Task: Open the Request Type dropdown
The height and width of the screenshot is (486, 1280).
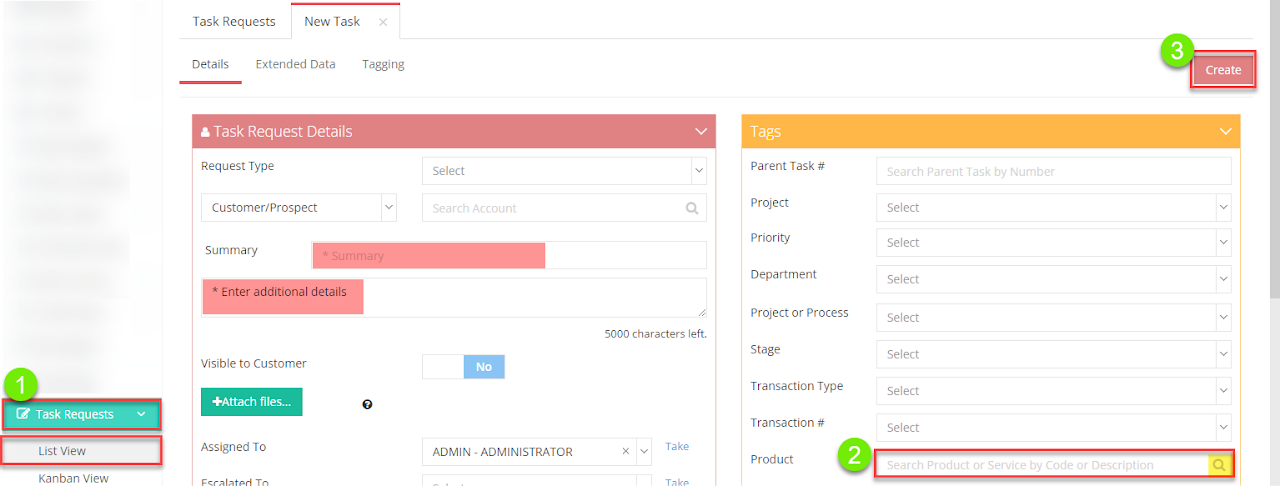Action: [564, 171]
